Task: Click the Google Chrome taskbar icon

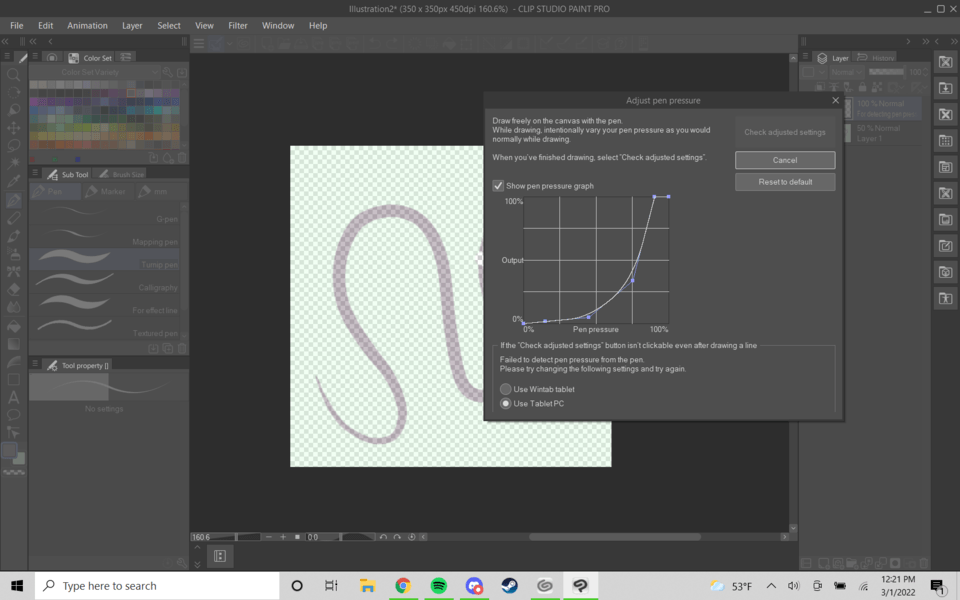Action: coord(403,586)
